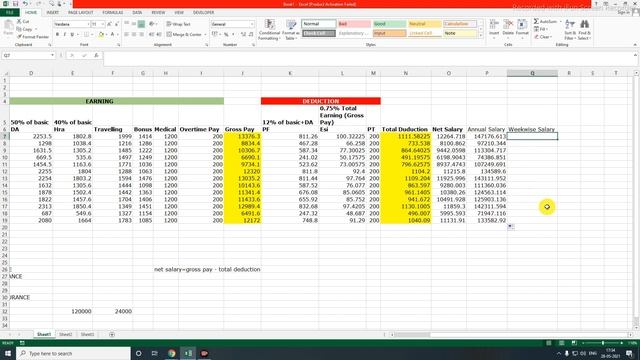Click the Cut command in Clipboard group
The width and height of the screenshot is (640, 360).
pos(23,21)
